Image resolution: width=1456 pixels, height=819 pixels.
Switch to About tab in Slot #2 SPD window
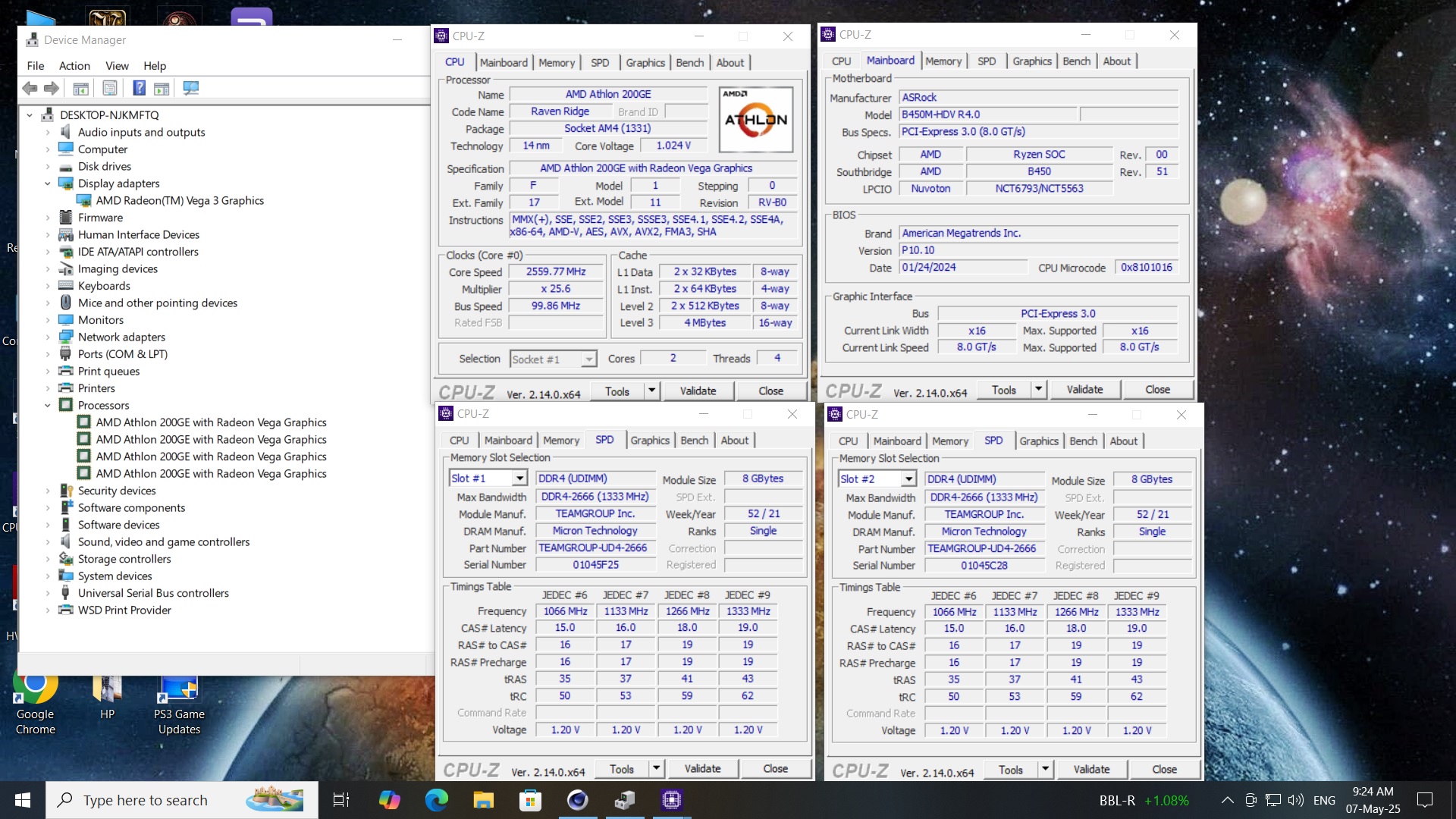tap(1123, 441)
